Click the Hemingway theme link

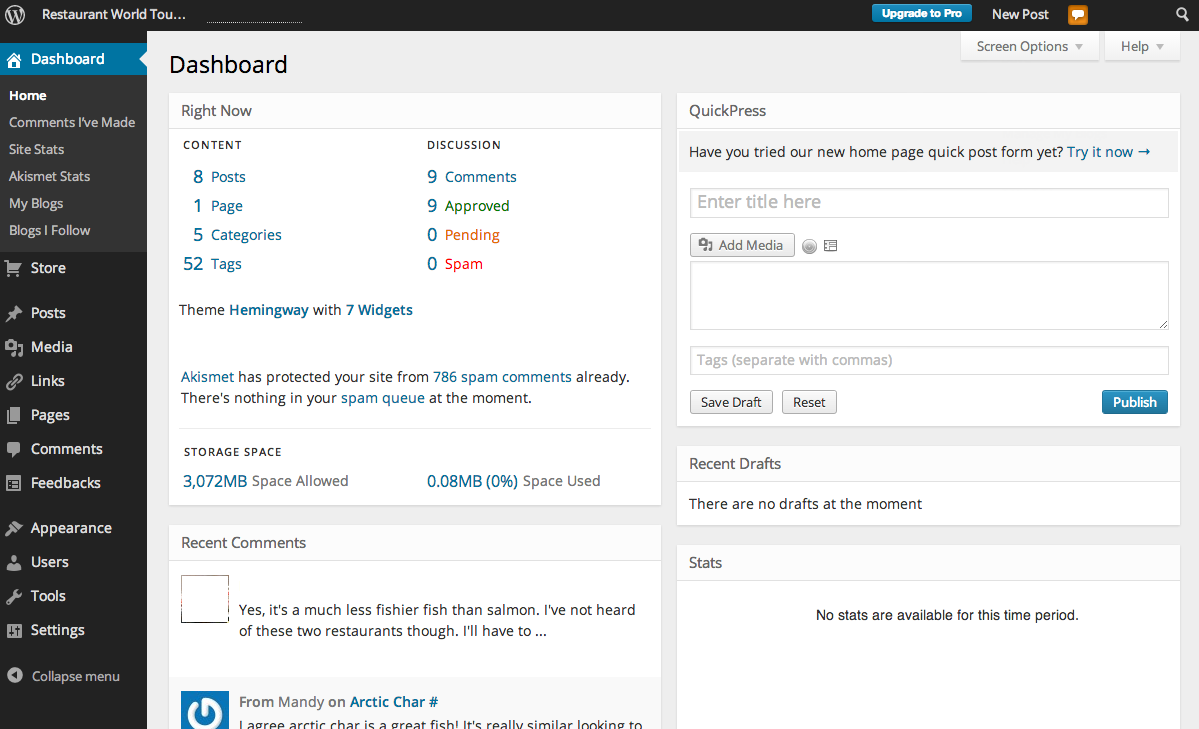[268, 310]
